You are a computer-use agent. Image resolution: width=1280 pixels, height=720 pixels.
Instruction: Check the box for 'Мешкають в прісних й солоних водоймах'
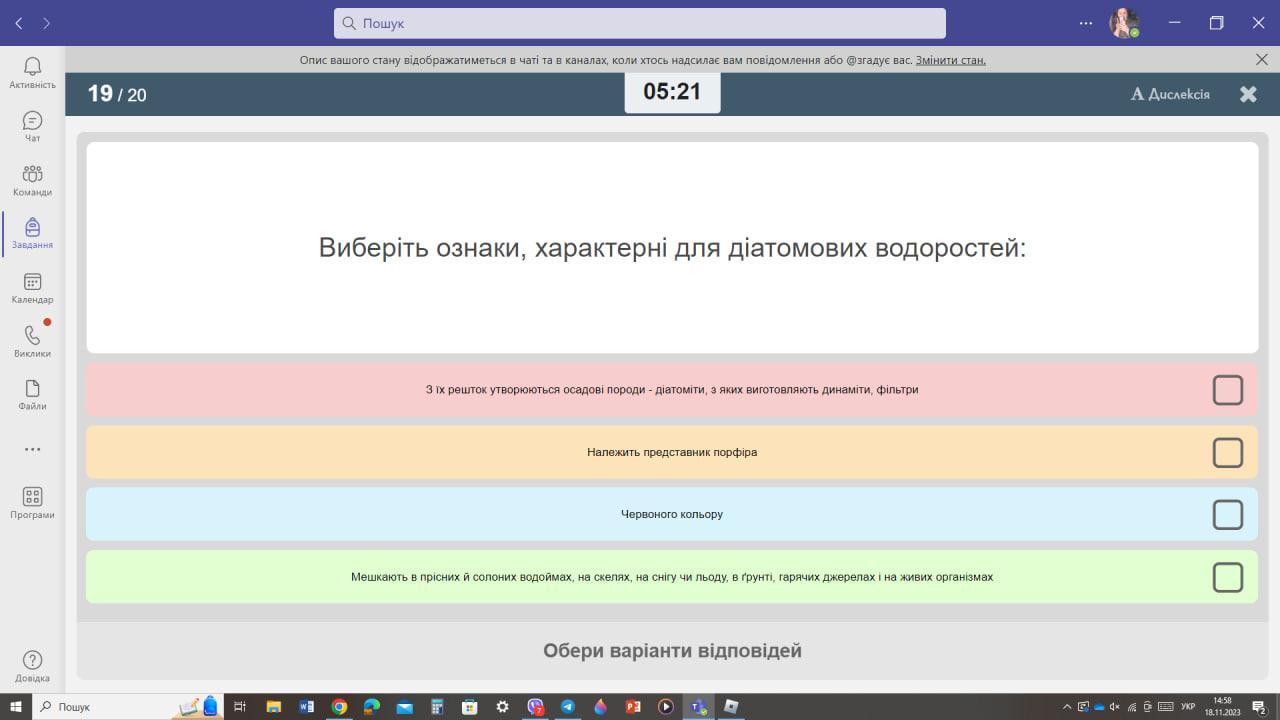[x=1228, y=577]
